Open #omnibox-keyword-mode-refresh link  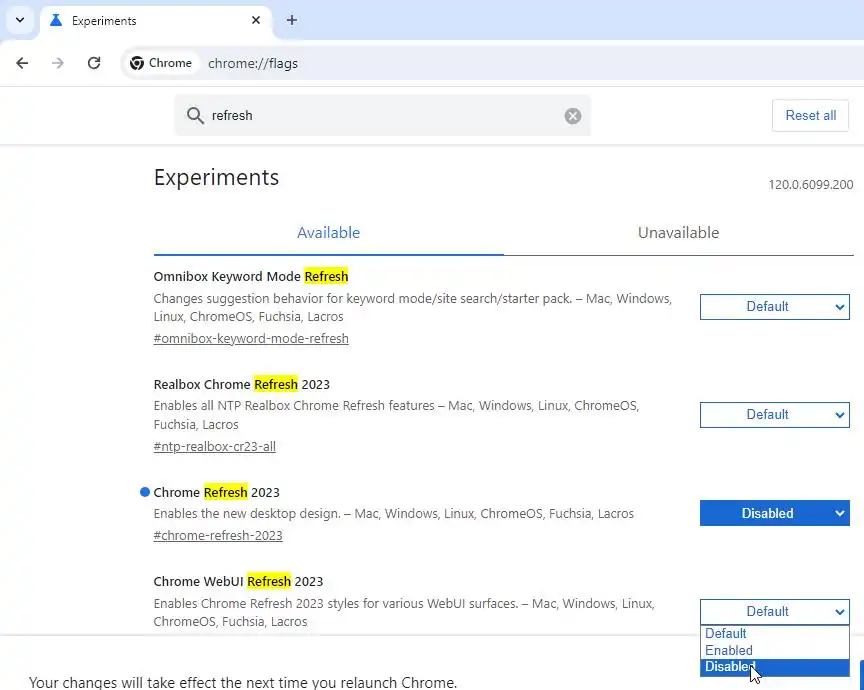pos(251,338)
